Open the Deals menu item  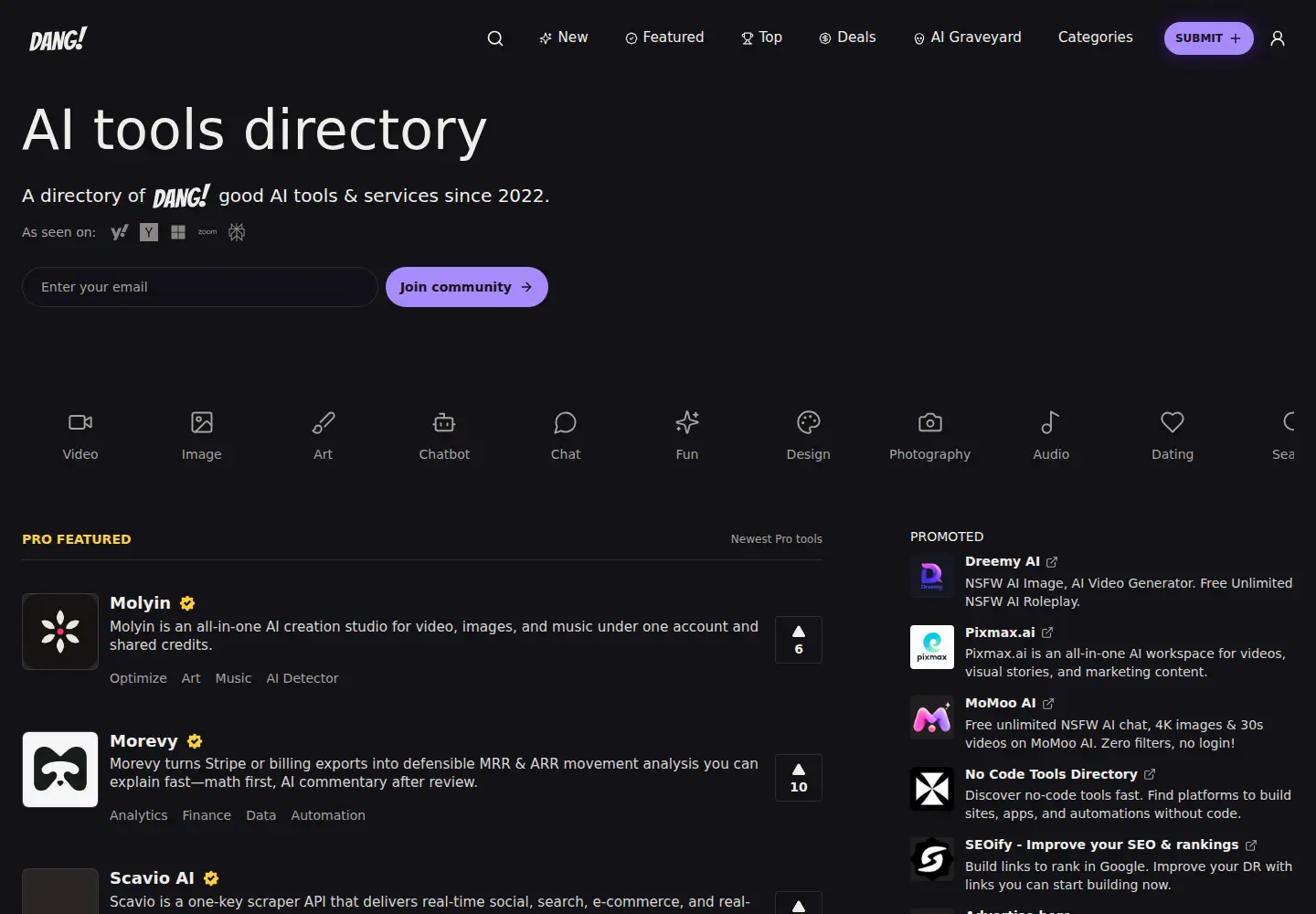click(847, 37)
